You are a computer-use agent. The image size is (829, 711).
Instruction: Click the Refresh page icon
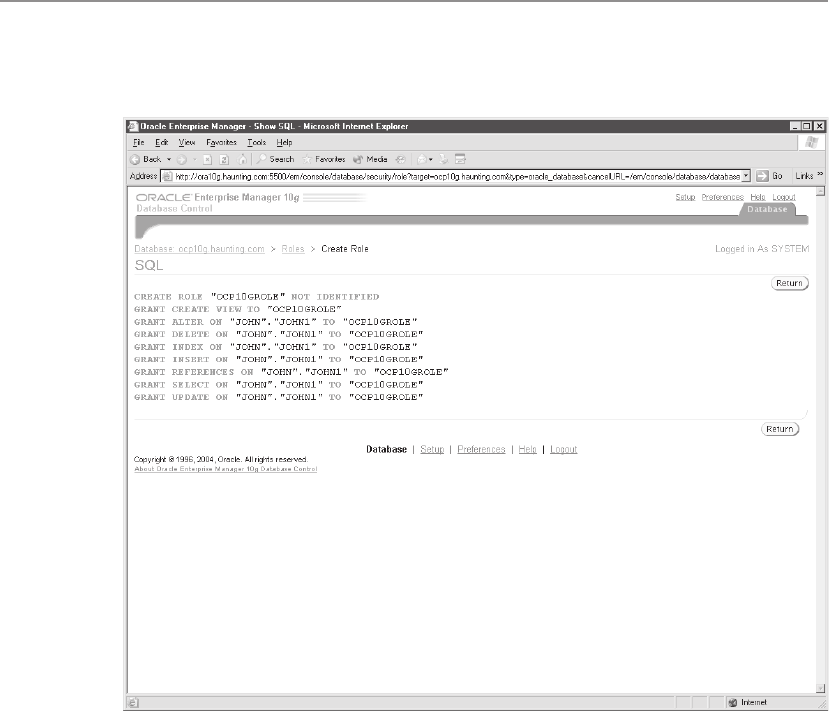click(x=224, y=160)
